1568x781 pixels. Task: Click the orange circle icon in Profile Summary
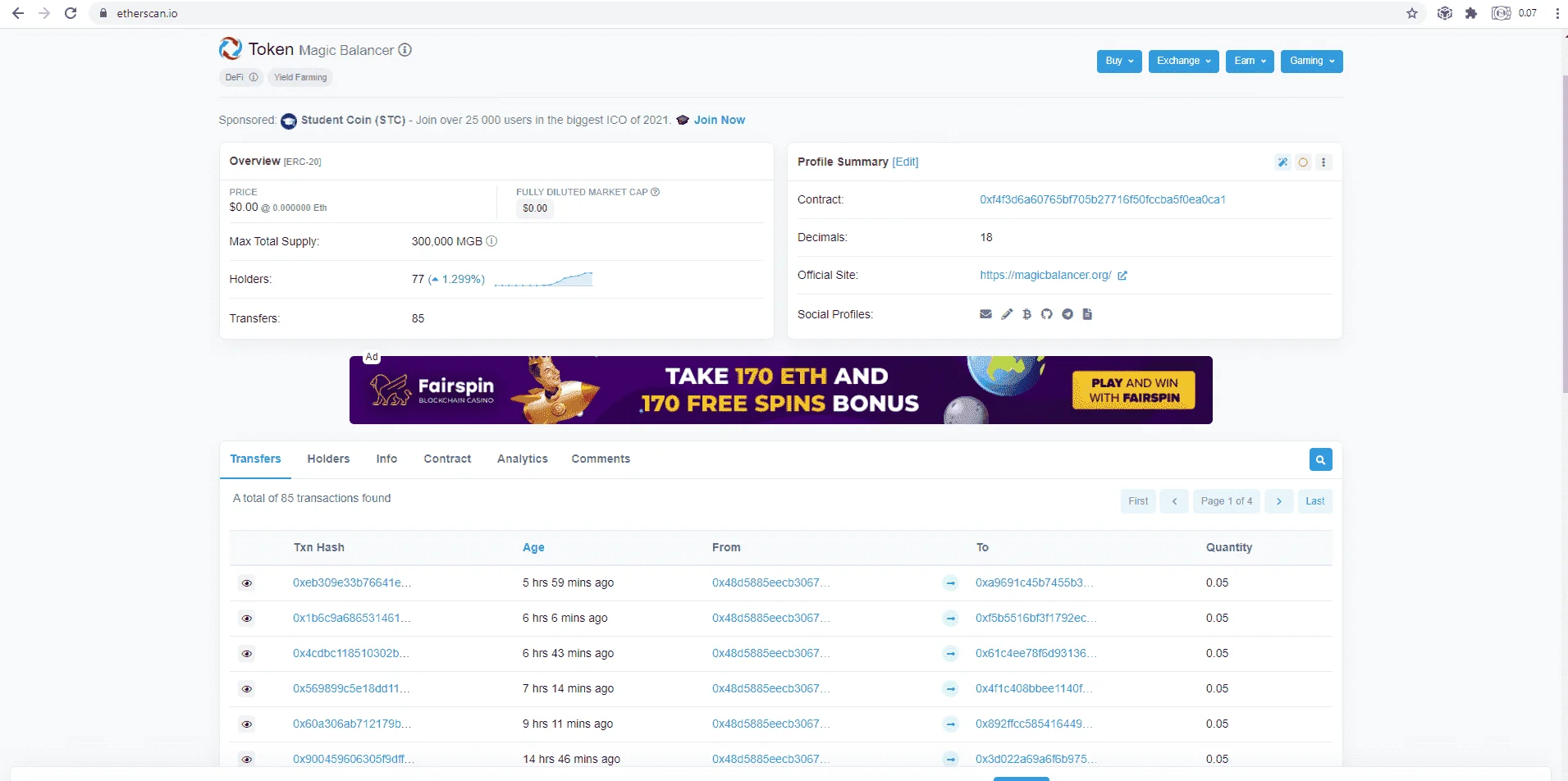(x=1303, y=162)
